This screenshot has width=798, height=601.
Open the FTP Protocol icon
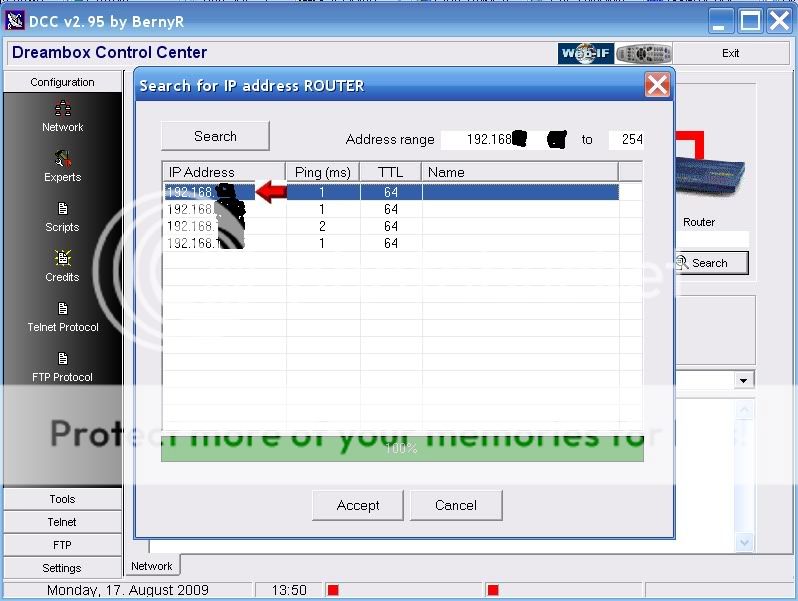pos(62,360)
